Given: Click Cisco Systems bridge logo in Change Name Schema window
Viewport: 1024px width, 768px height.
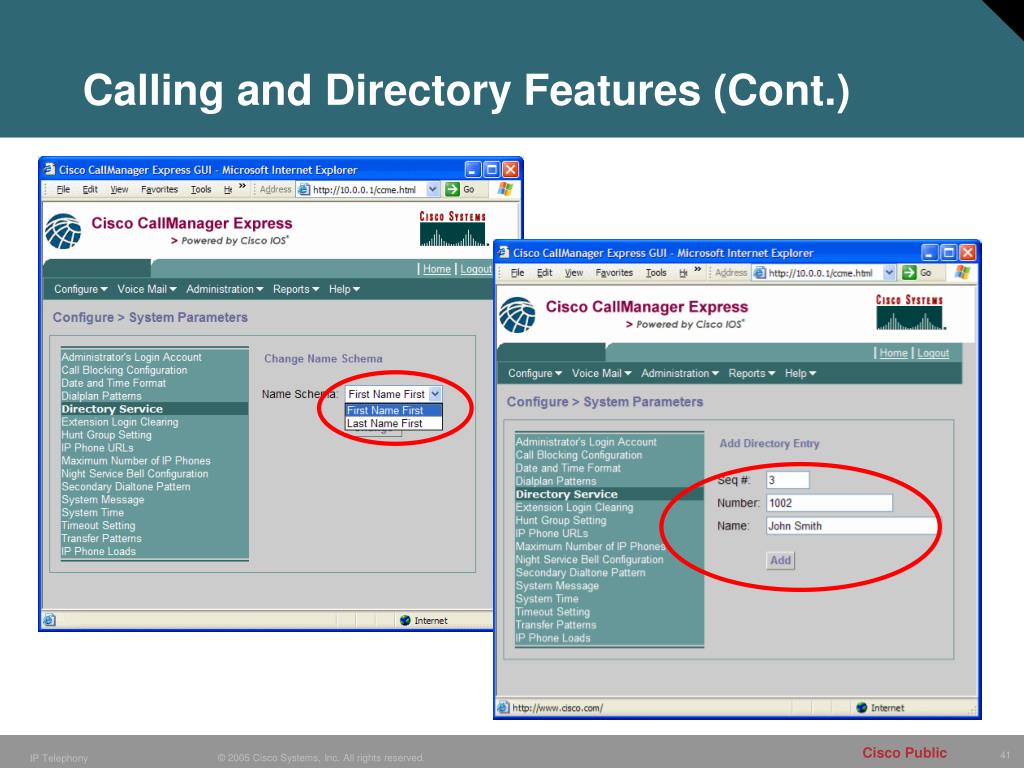Looking at the screenshot, I should (453, 229).
